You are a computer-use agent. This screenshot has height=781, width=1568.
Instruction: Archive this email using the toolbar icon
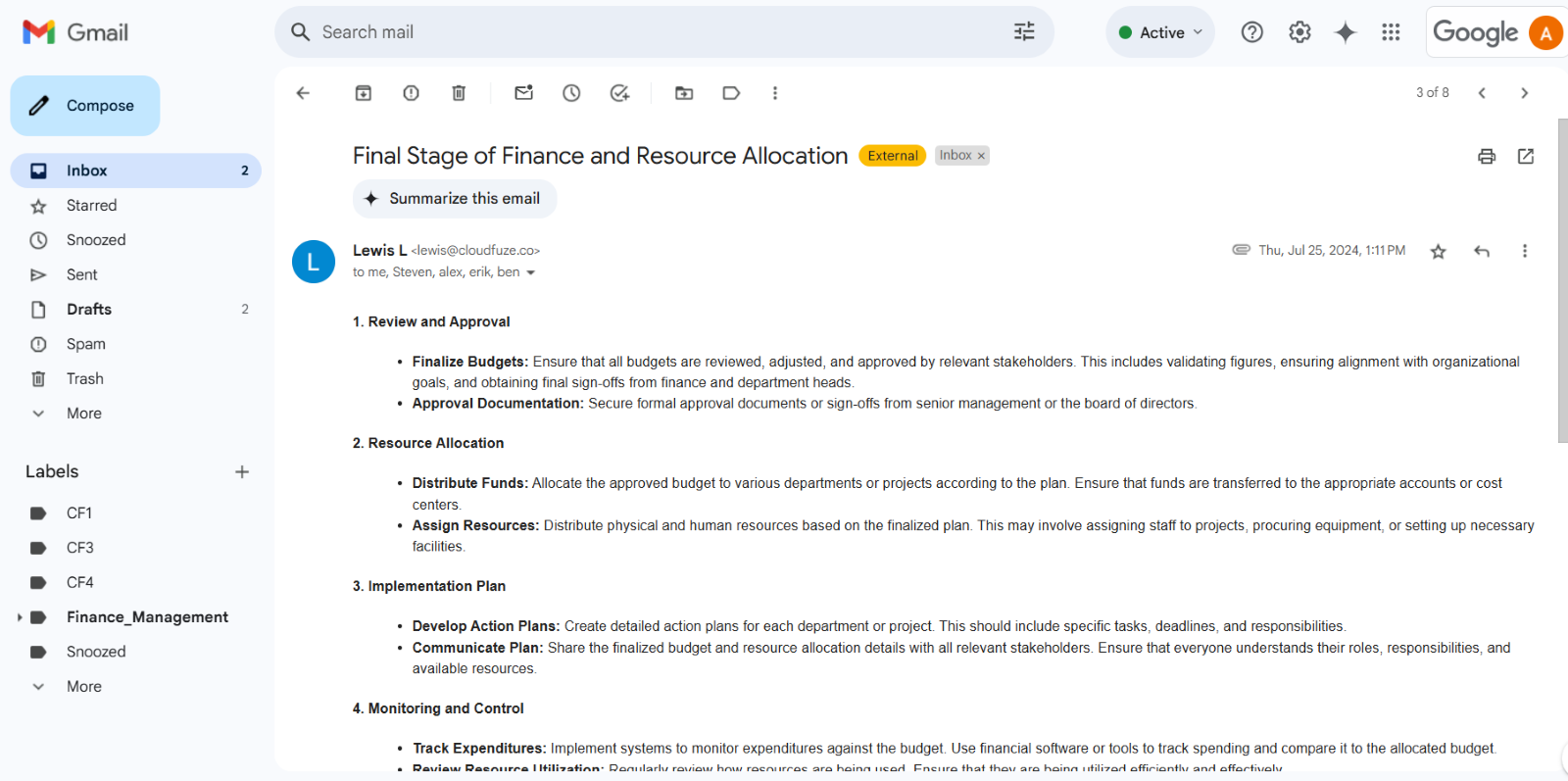[x=363, y=93]
